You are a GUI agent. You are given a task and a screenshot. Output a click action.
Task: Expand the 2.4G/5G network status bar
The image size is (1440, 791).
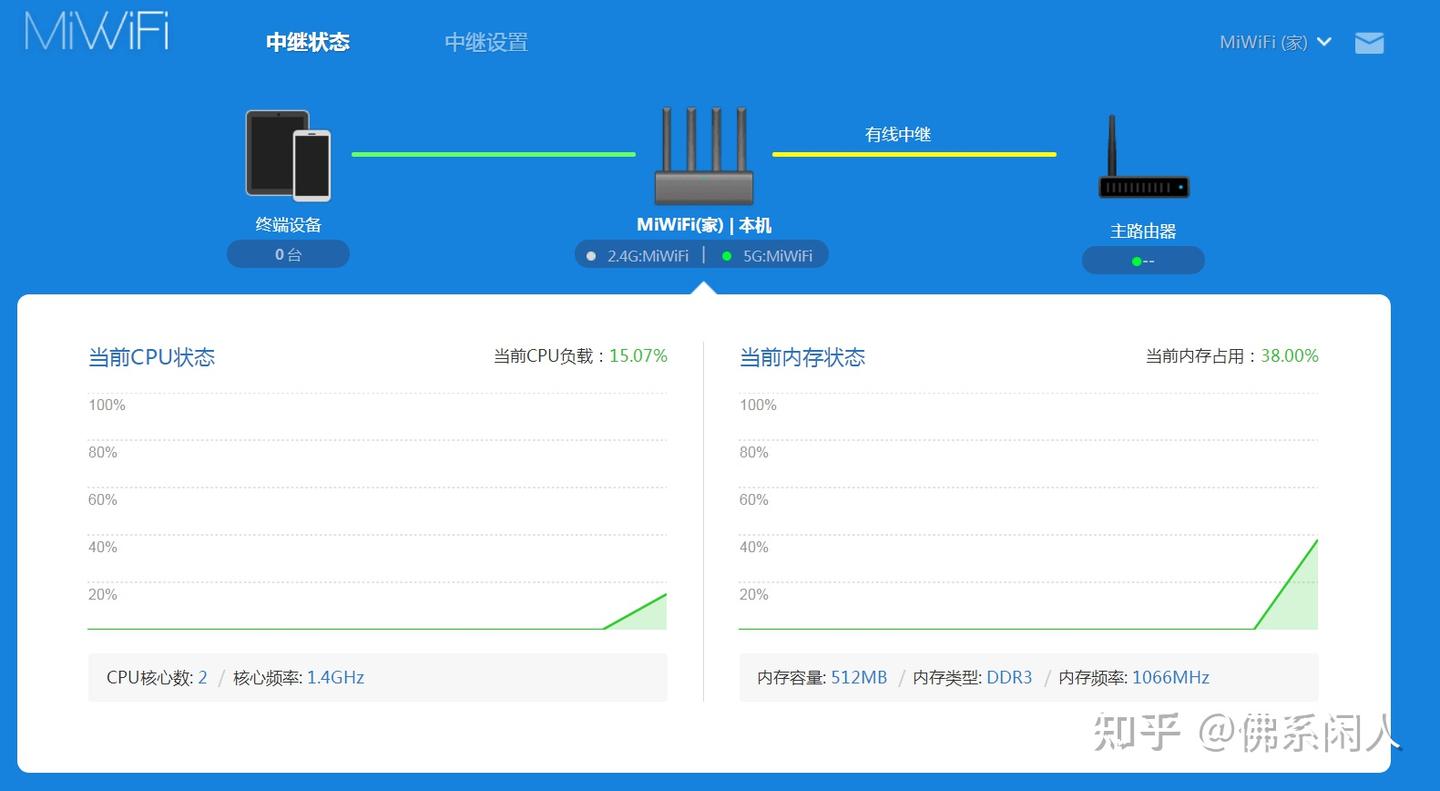(701, 254)
